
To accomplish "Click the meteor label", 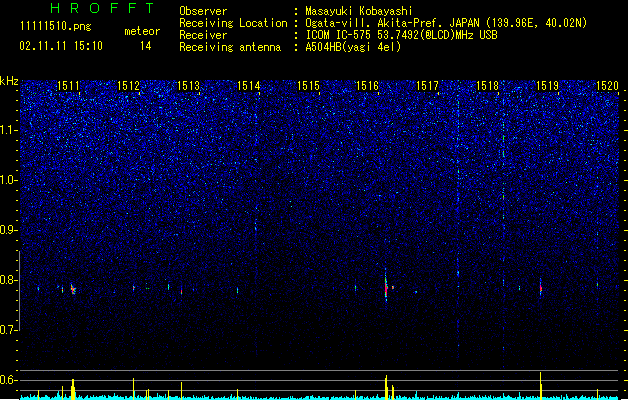I will pos(142,31).
